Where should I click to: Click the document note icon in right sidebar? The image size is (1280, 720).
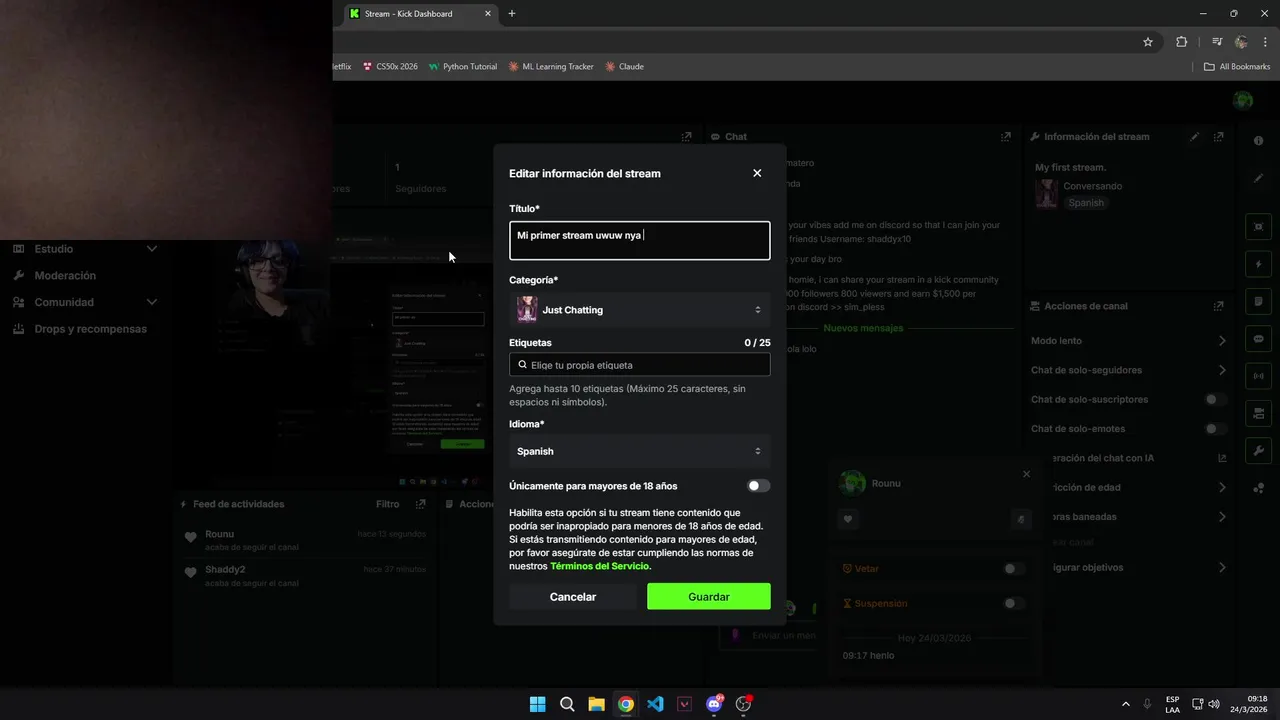(x=1258, y=301)
